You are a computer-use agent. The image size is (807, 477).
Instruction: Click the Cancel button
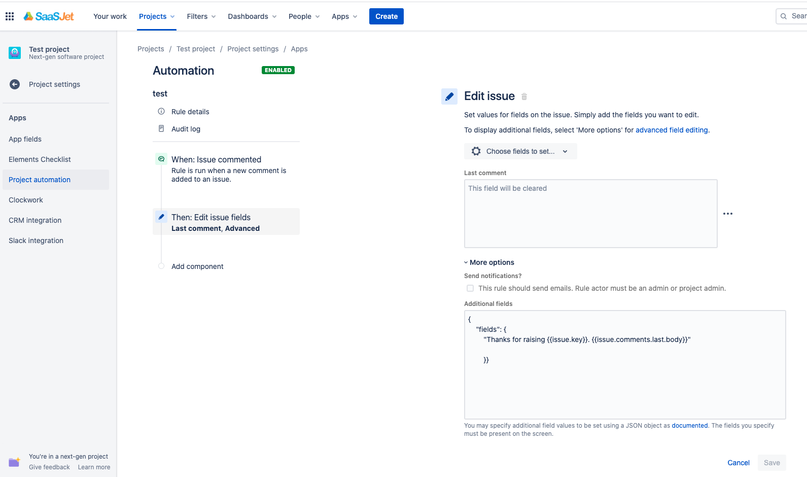click(739, 463)
